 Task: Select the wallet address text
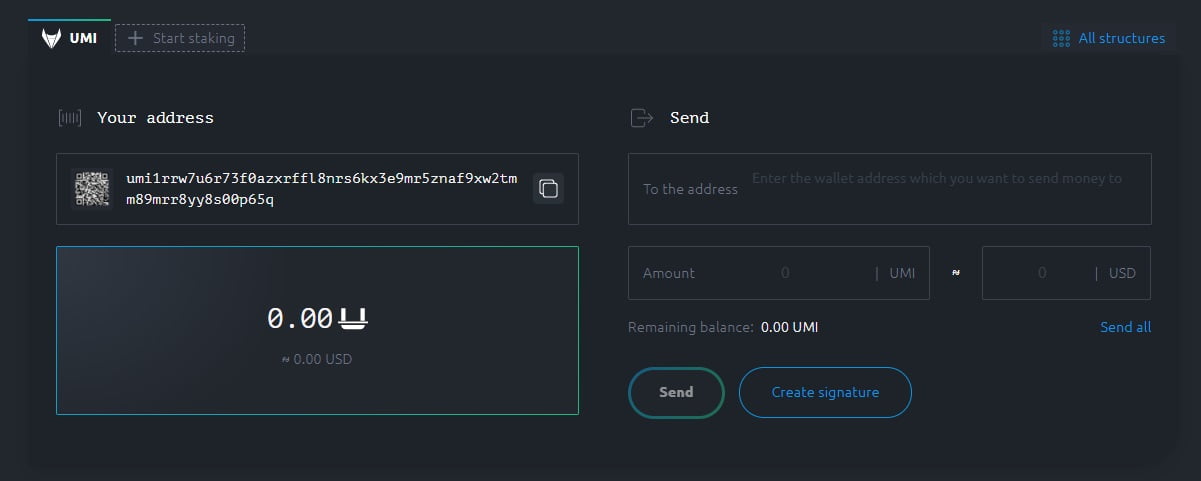coord(321,189)
